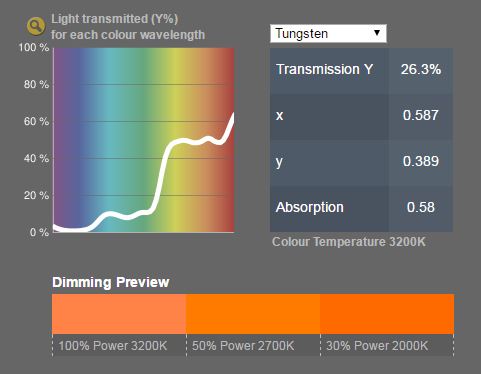
Task: Click the magnifier zoom icon beside chart title
Action: point(36,26)
